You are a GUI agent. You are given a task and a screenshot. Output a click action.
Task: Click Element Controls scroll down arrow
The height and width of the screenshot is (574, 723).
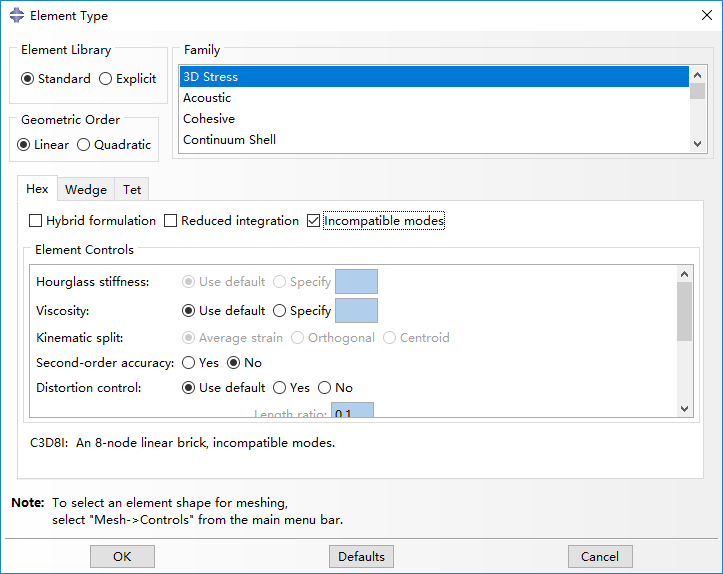point(684,408)
